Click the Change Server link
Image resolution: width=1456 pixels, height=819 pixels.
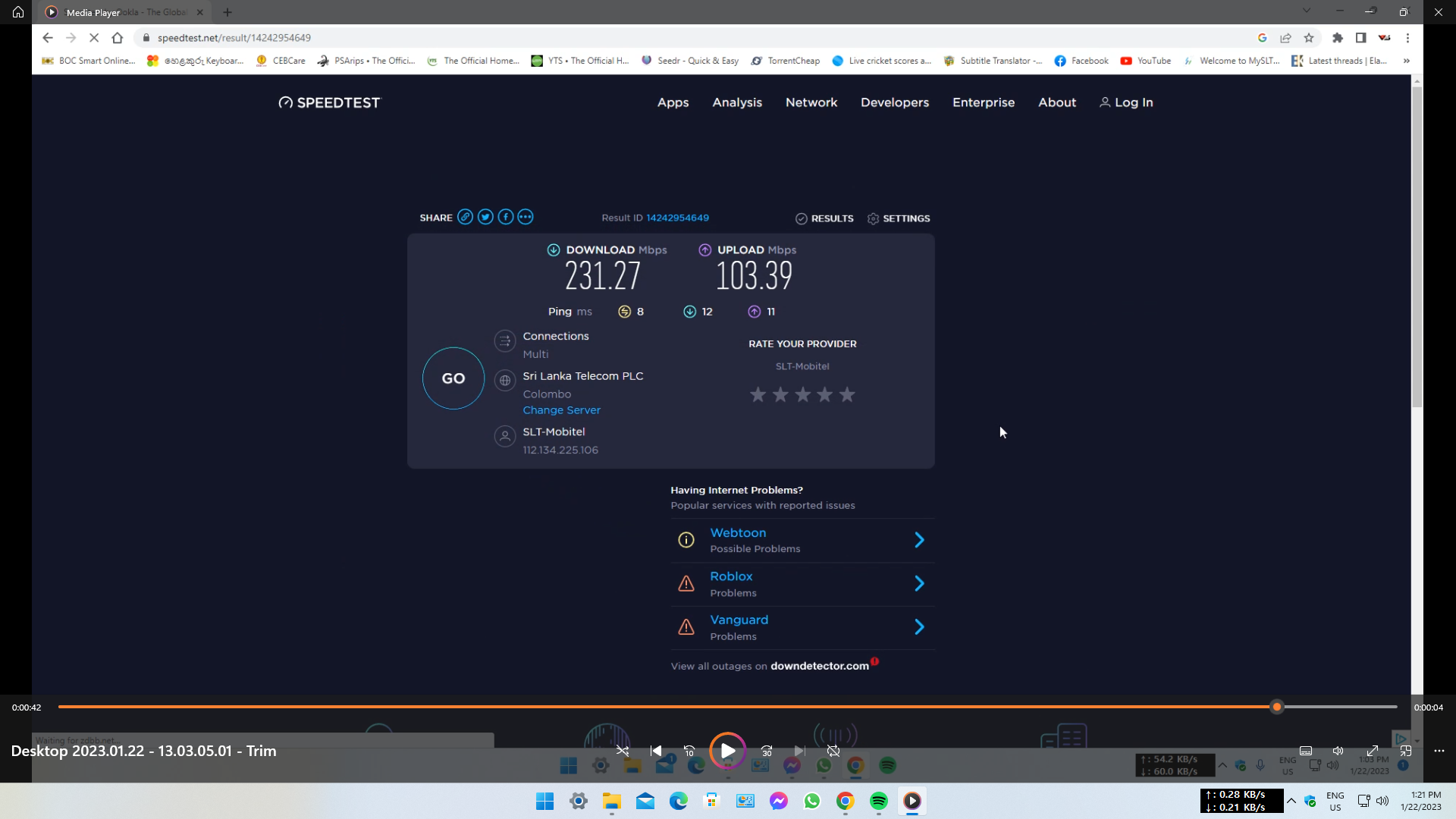pyautogui.click(x=561, y=410)
